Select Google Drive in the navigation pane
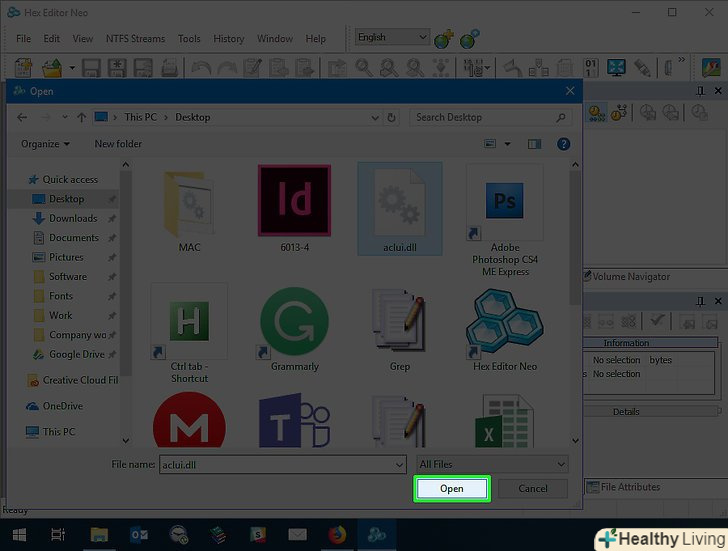 [76, 354]
